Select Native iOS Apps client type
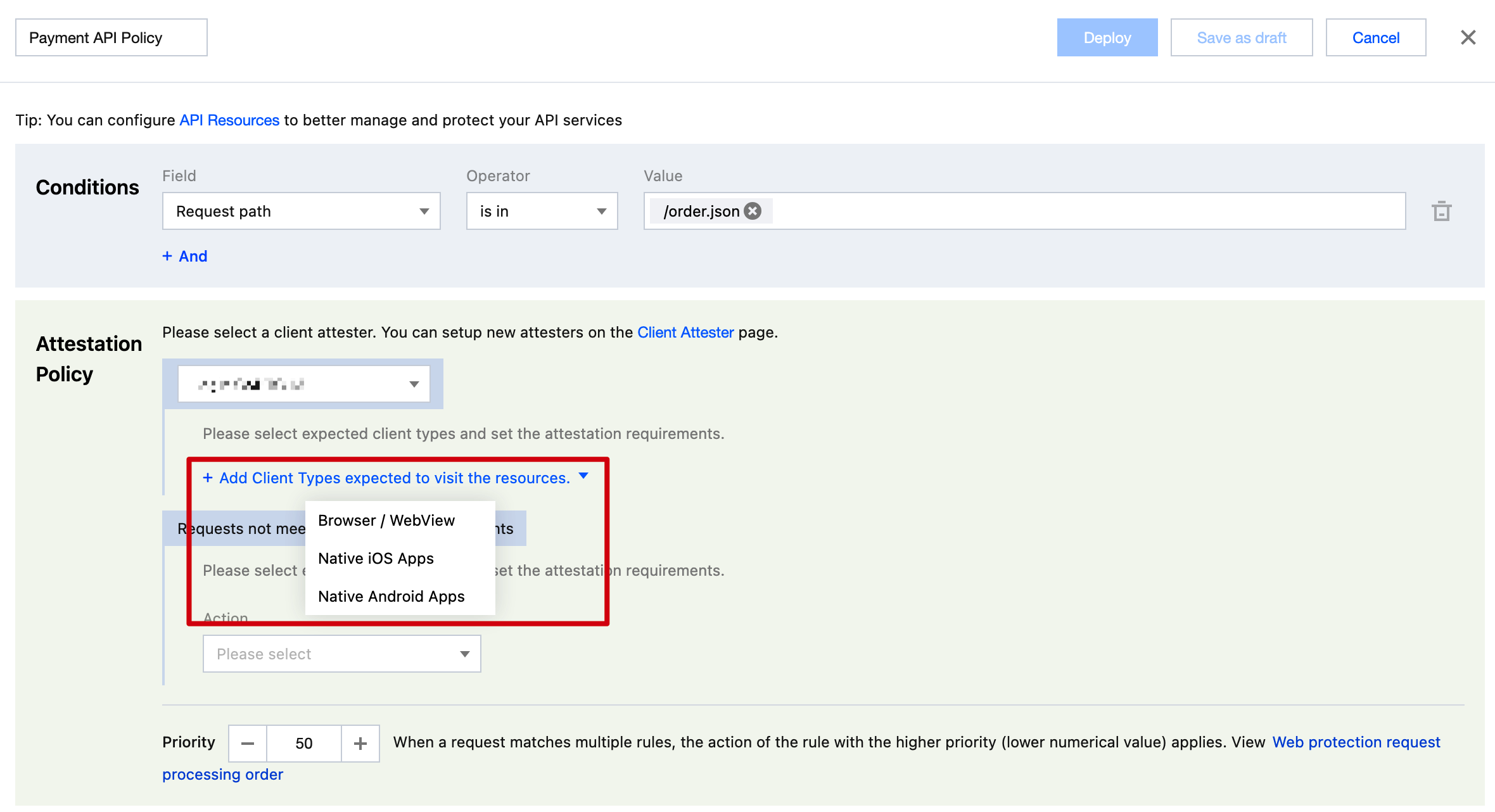 coord(376,558)
